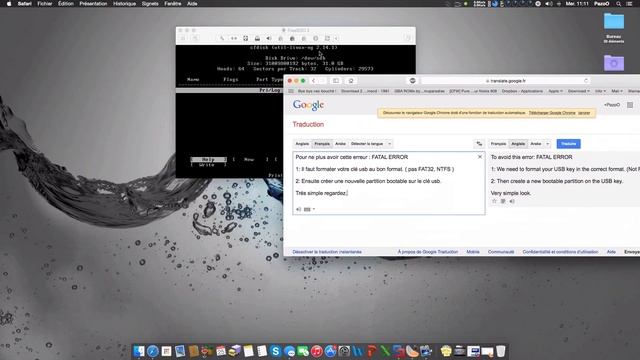Open the Fenêtre menu
Image resolution: width=640 pixels, height=360 pixels.
pos(173,4)
